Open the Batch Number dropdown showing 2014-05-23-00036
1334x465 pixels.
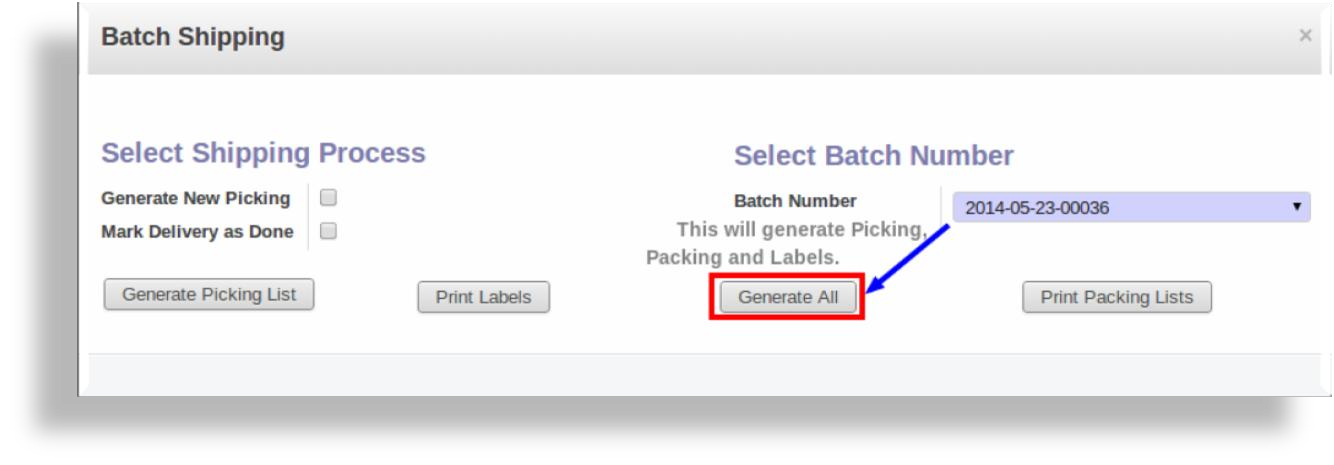coord(1130,208)
